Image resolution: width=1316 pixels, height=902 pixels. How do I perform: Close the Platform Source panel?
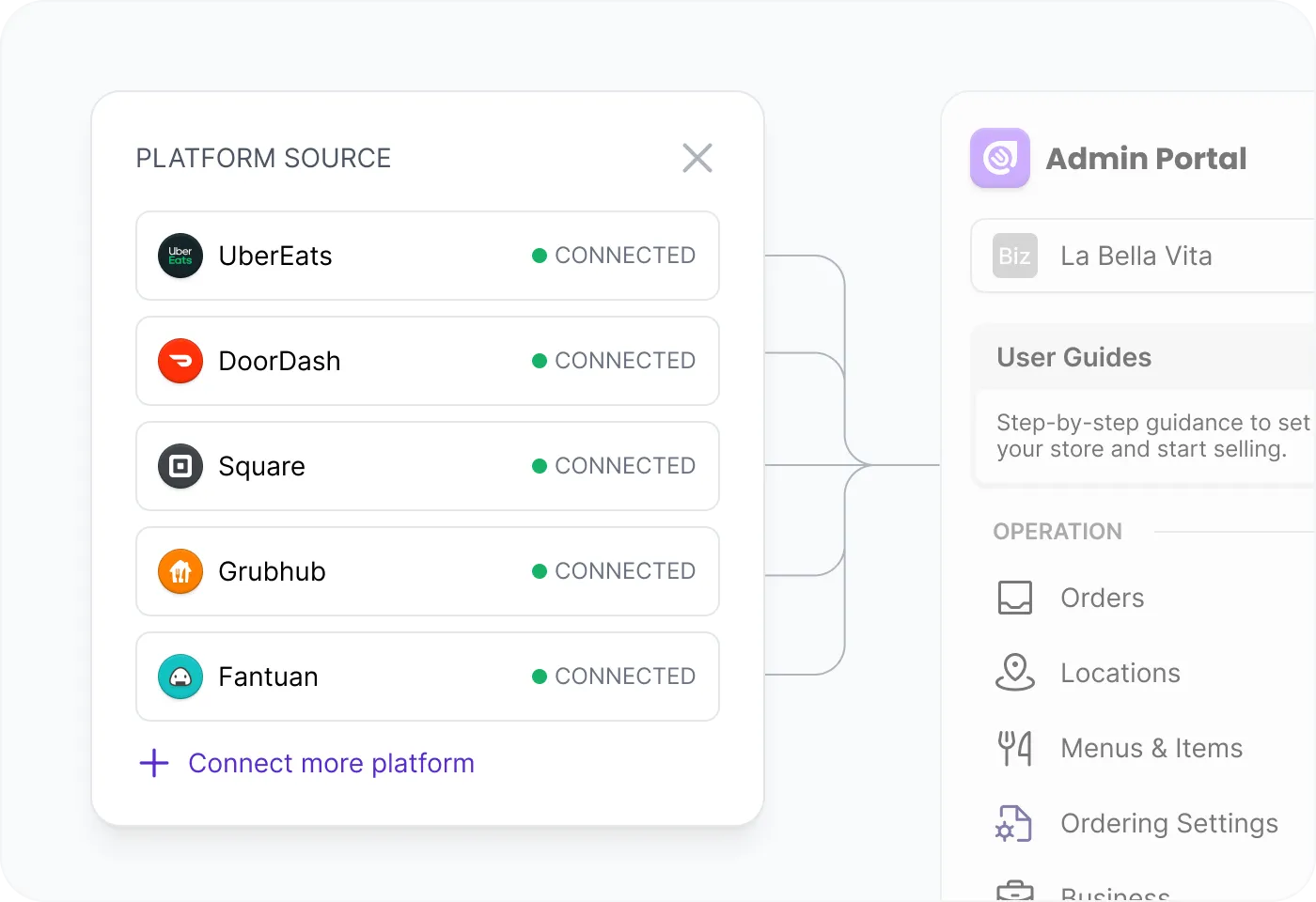coord(697,158)
